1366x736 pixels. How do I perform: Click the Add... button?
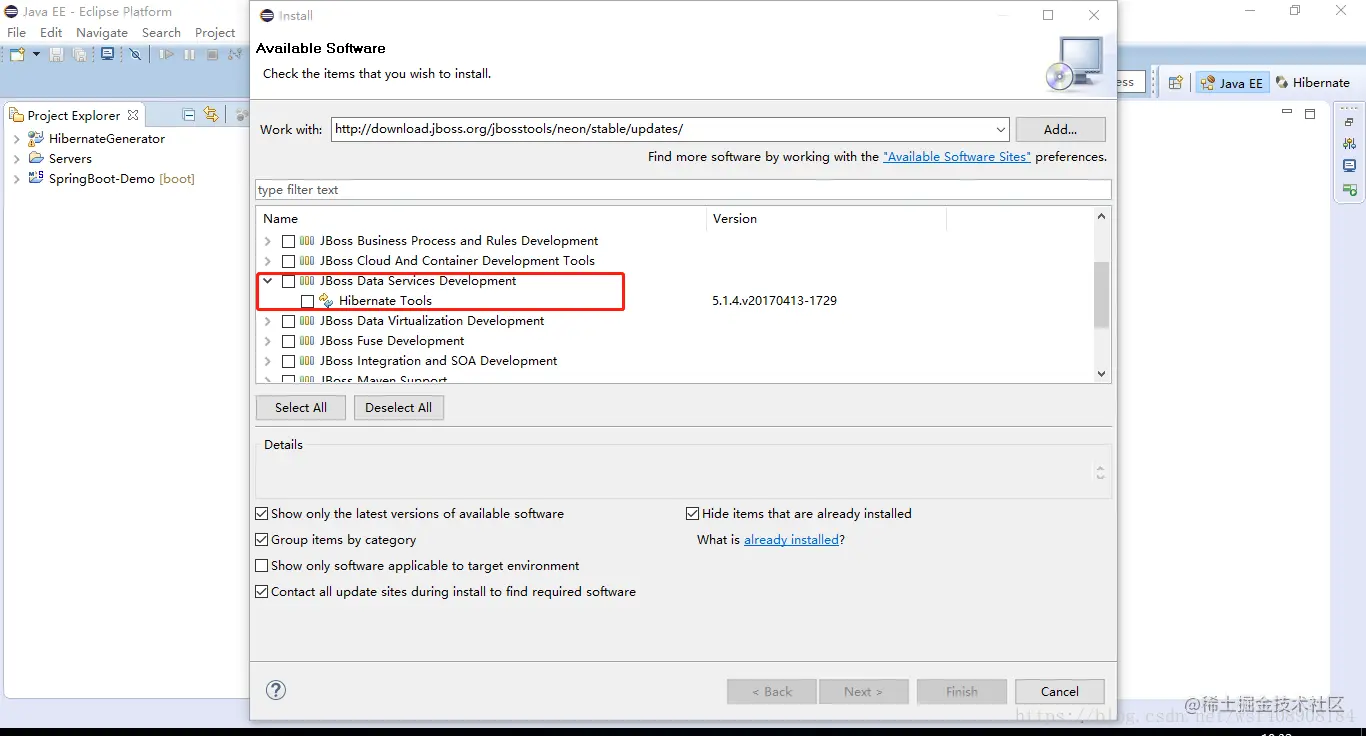[1060, 129]
